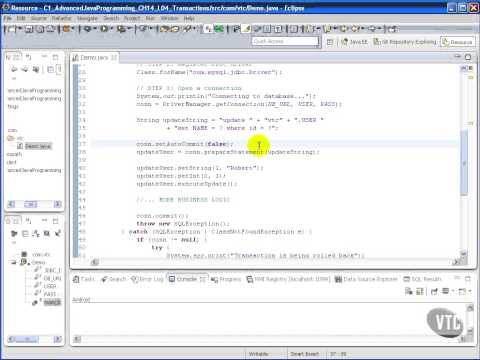
Task: Open the Edit menu
Action: pyautogui.click(x=21, y=18)
